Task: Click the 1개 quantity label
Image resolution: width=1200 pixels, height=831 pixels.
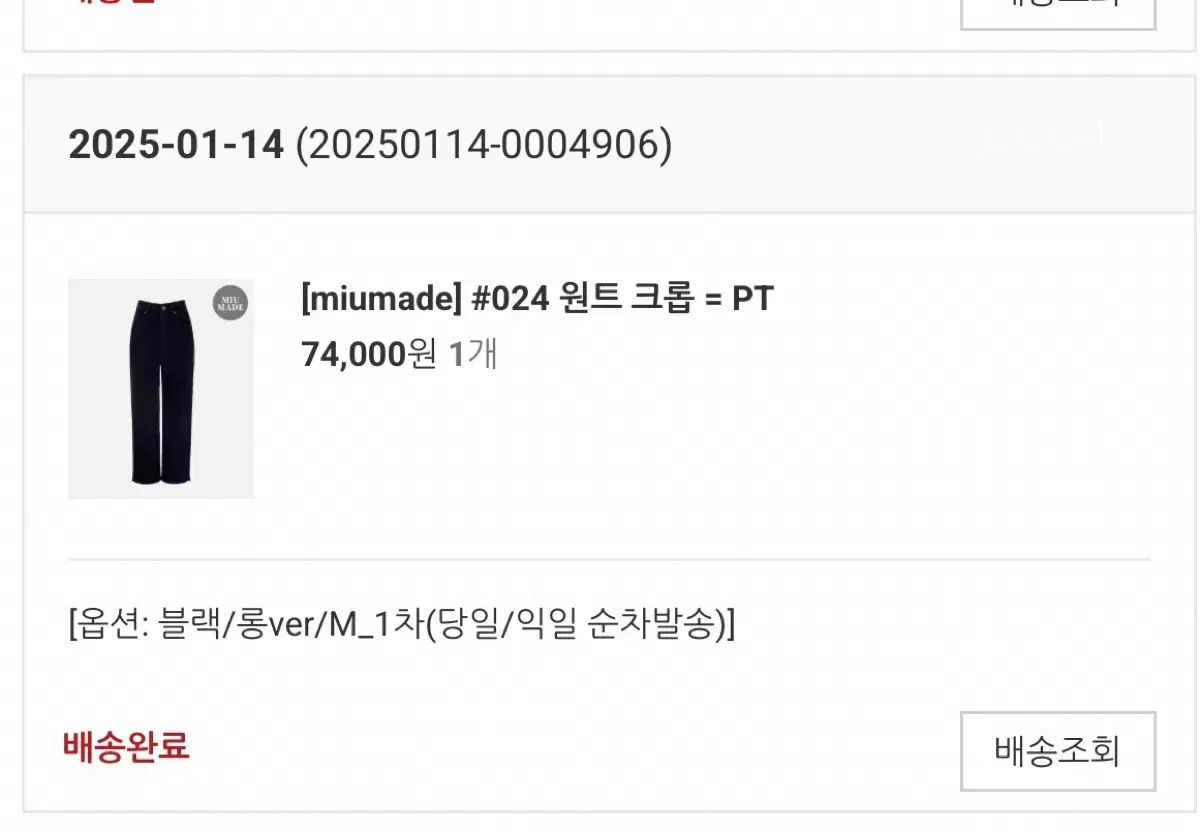Action: (472, 354)
